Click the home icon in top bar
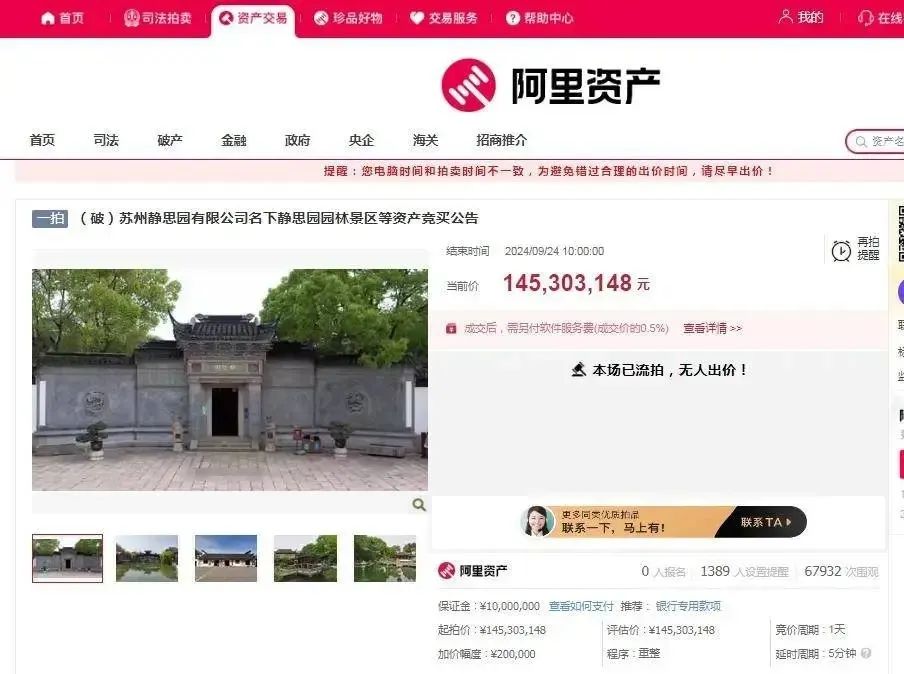904x674 pixels. pos(48,18)
